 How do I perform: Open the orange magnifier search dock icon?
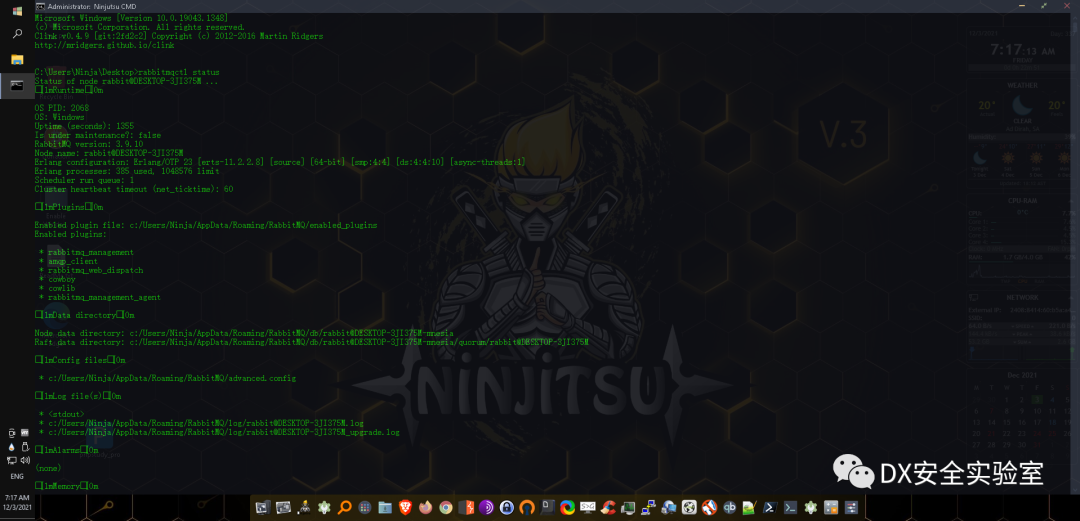point(344,508)
